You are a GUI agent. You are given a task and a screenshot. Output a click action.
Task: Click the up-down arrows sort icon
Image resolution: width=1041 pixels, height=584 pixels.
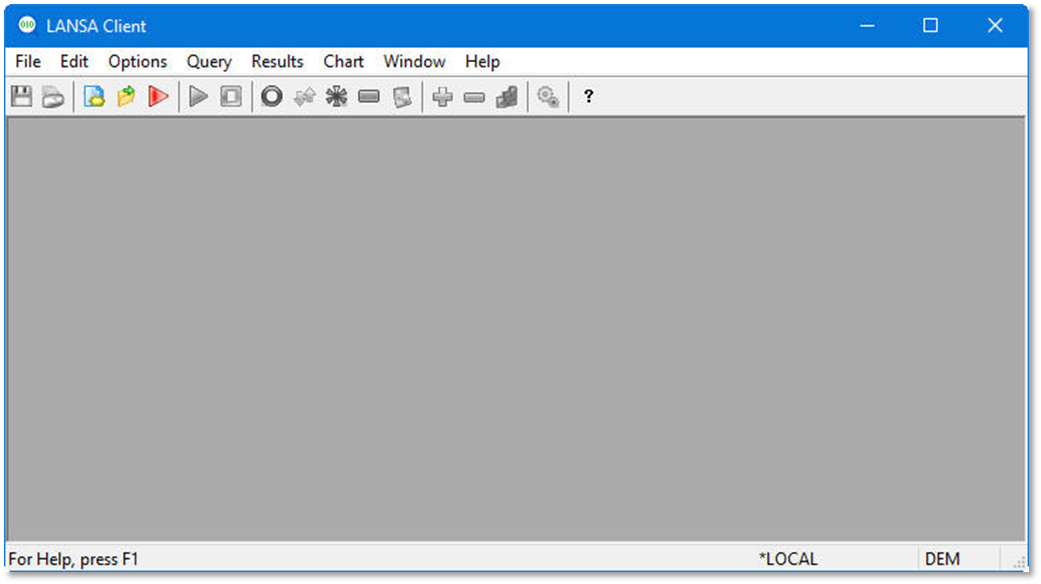(x=305, y=97)
